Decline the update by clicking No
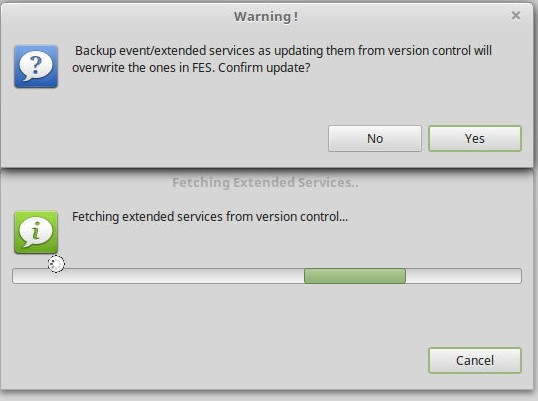This screenshot has width=538, height=401. (375, 139)
